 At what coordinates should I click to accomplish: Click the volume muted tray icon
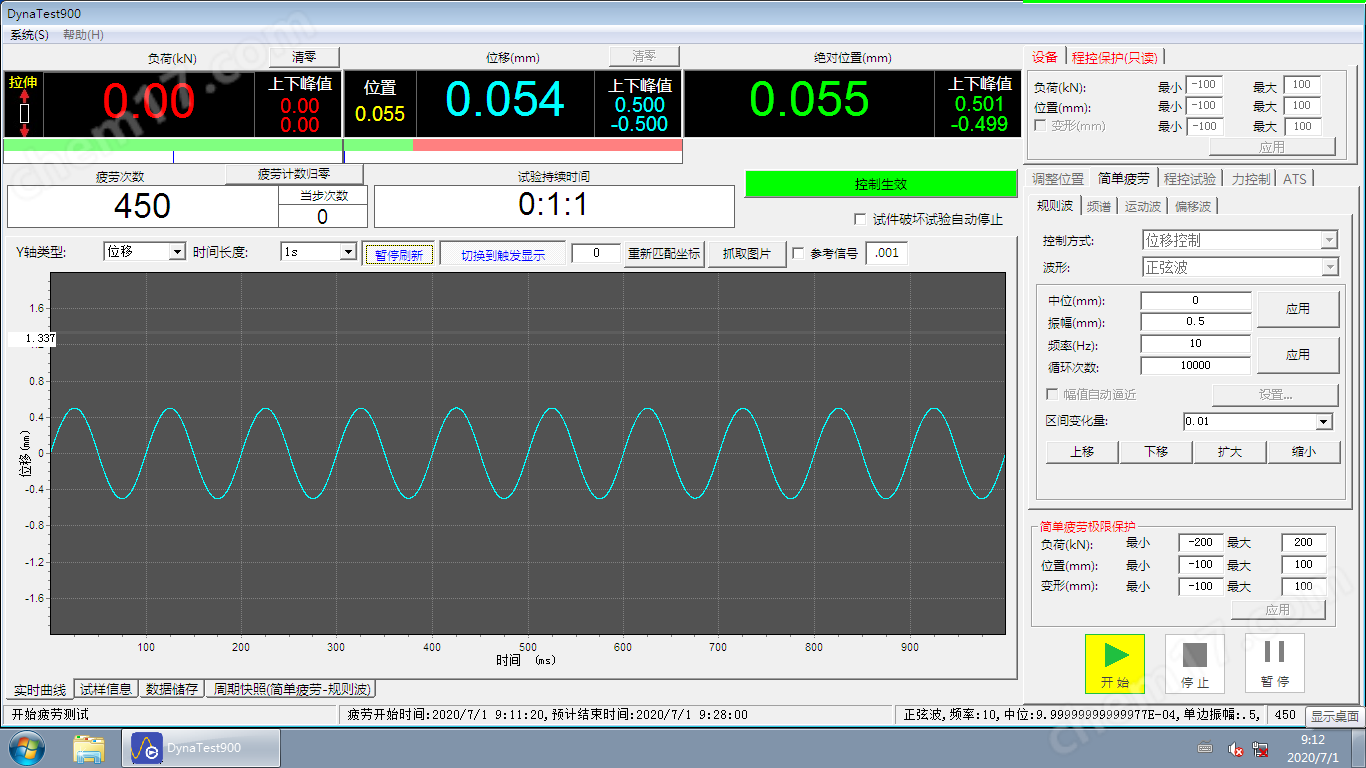(x=1236, y=749)
